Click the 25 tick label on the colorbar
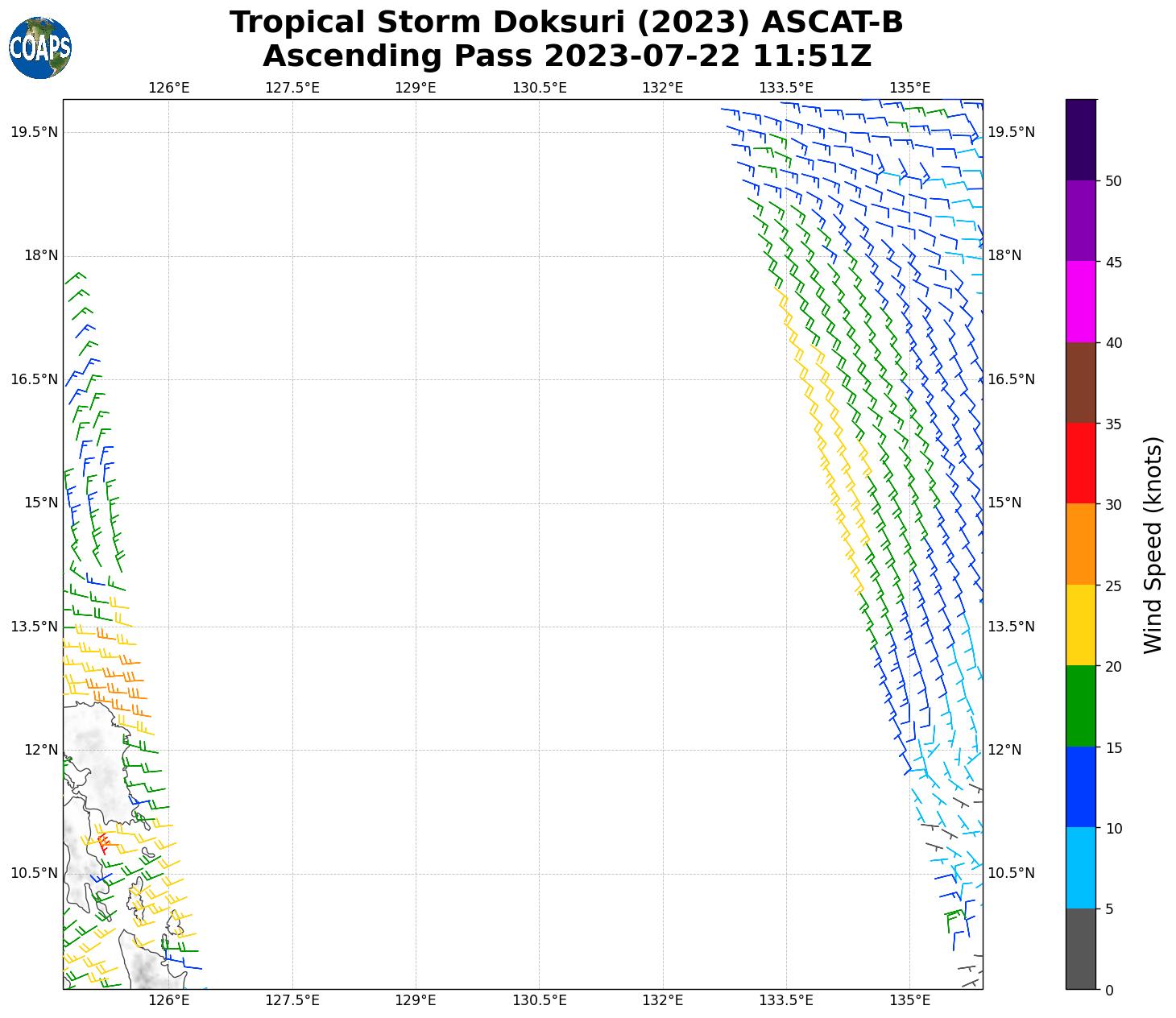Image resolution: width=1176 pixels, height=1018 pixels. 1114,586
